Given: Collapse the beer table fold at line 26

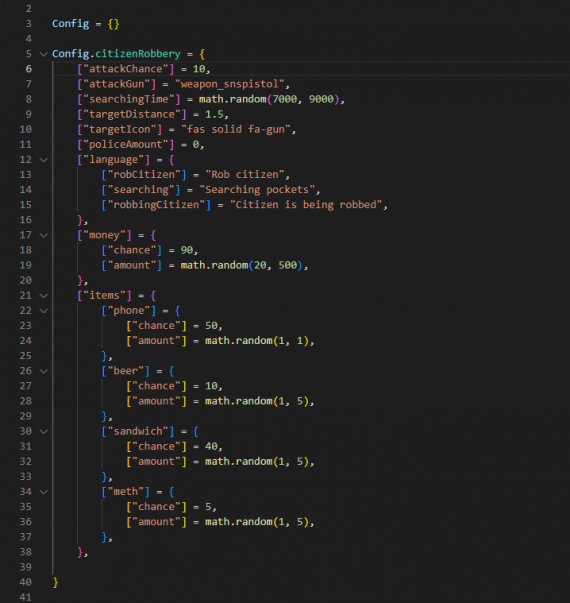Looking at the screenshot, I should tap(44, 371).
